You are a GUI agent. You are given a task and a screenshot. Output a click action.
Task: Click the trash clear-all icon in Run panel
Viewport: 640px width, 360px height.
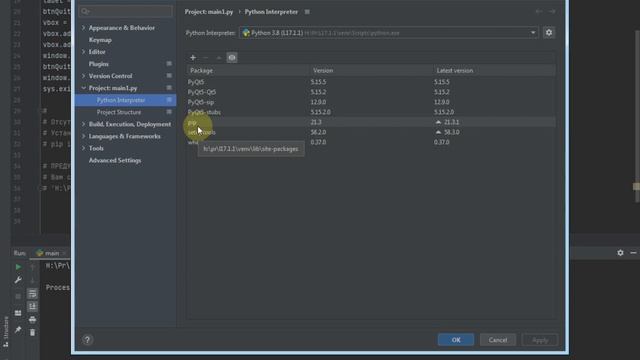point(32,333)
